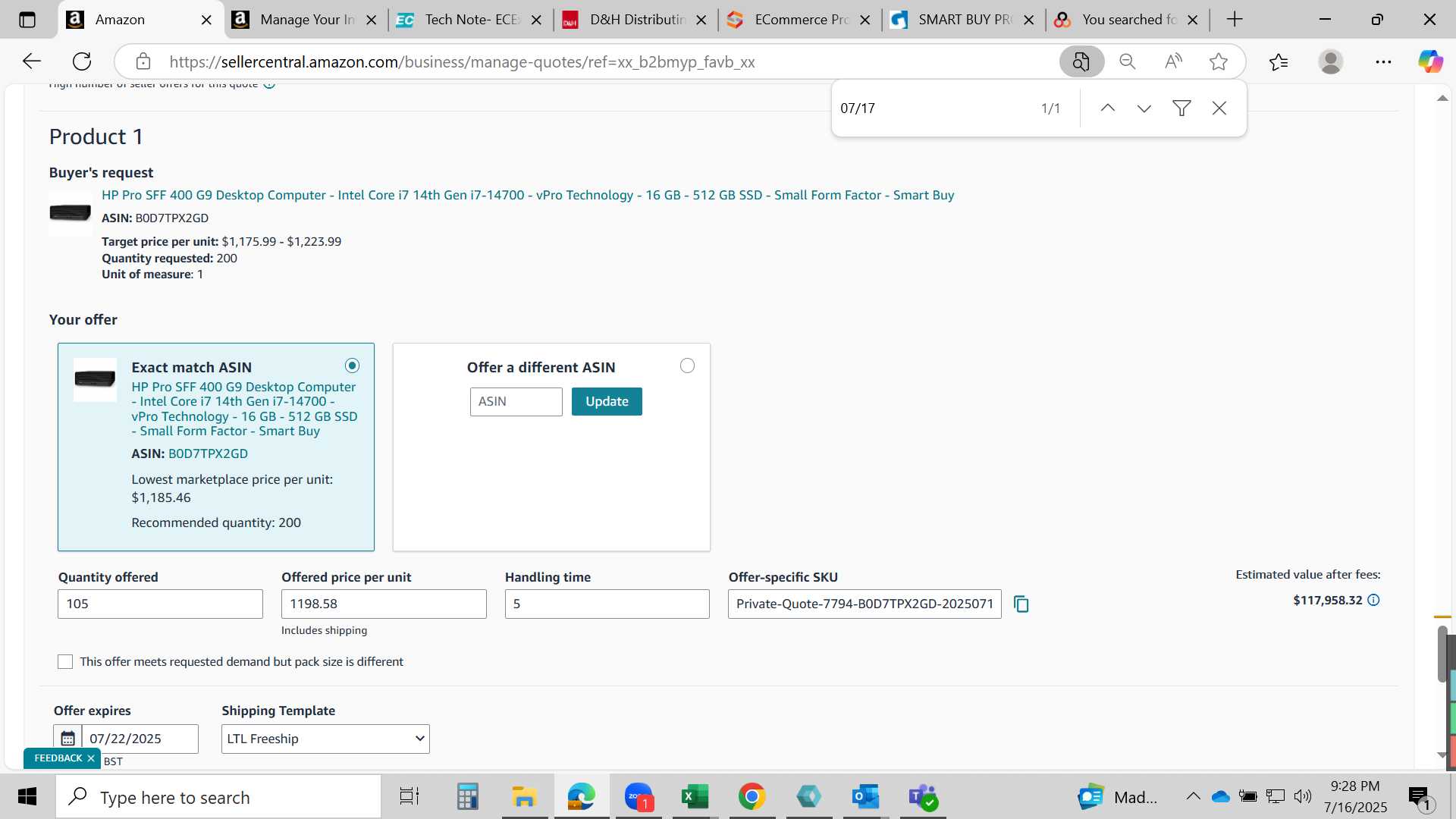Open the Favorites list icon
The width and height of the screenshot is (1456, 819).
pos(1279,61)
